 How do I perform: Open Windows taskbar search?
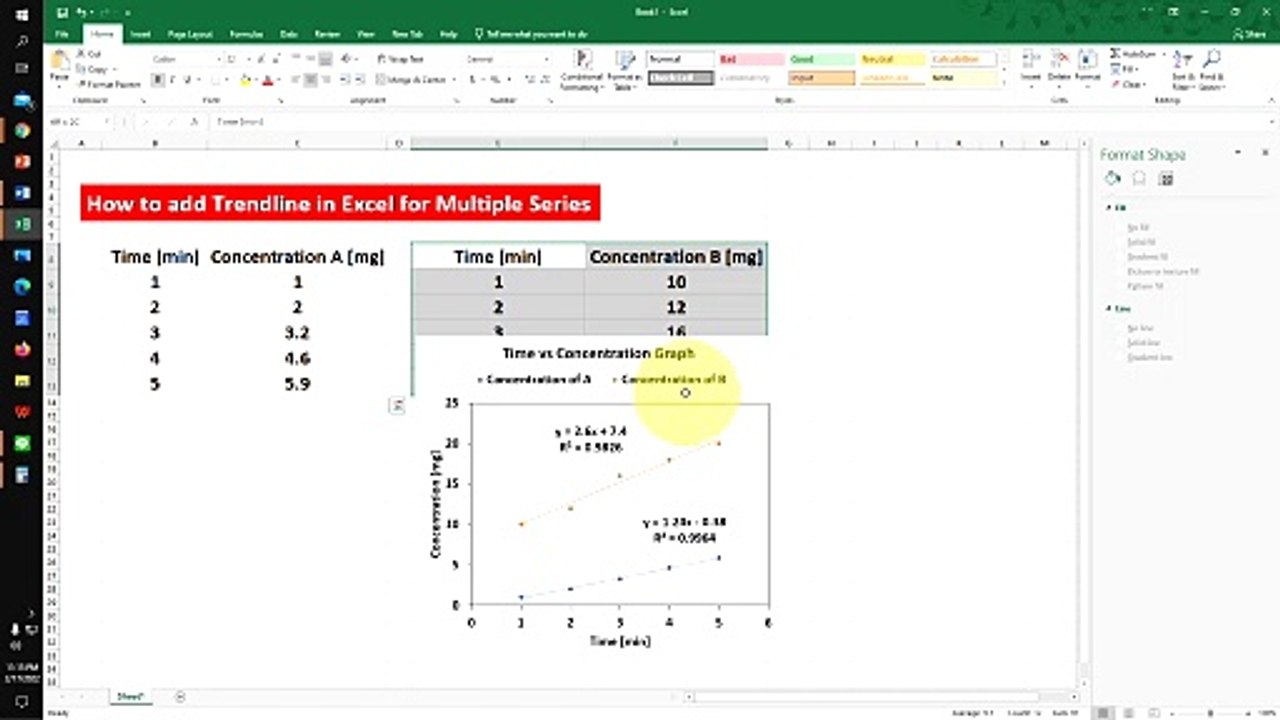[x=21, y=40]
